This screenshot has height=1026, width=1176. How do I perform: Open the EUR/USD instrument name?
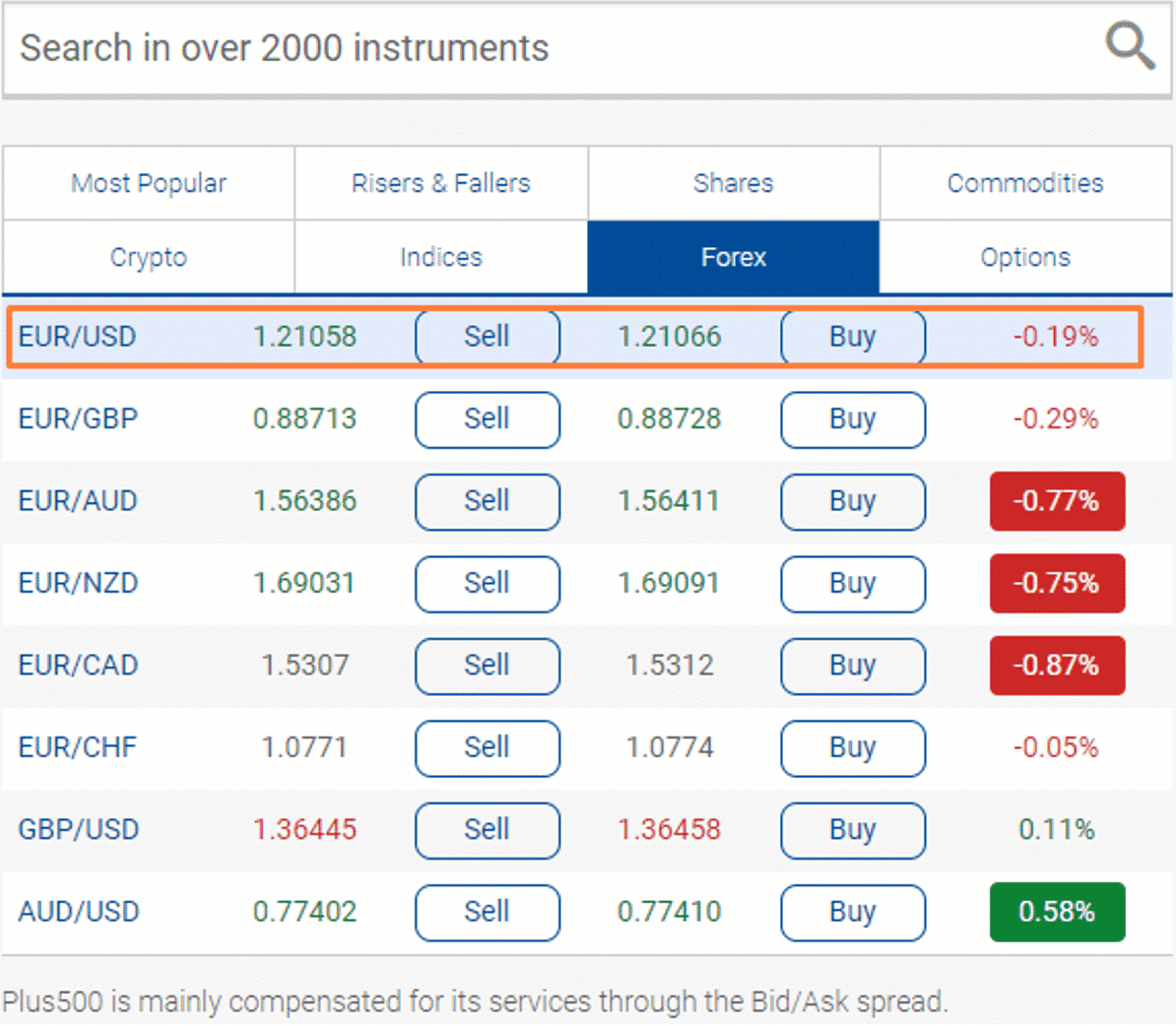coord(77,337)
